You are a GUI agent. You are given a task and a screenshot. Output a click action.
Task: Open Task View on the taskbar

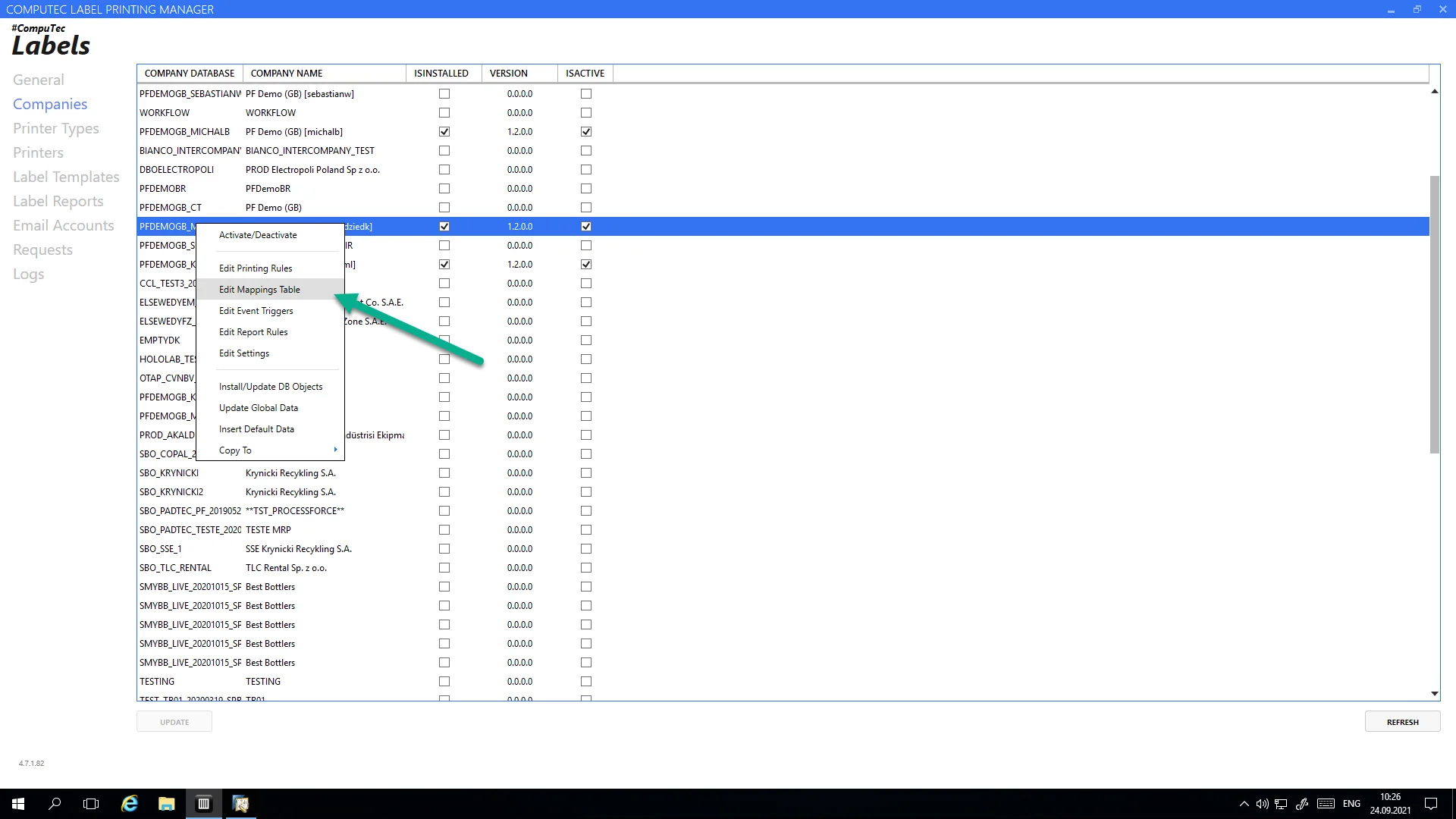pyautogui.click(x=91, y=804)
